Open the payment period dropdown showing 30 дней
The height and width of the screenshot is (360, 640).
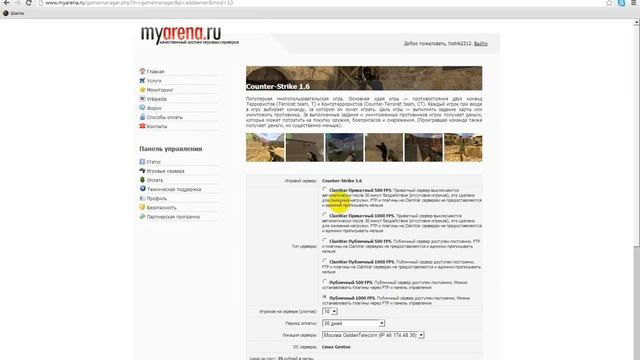click(x=353, y=323)
